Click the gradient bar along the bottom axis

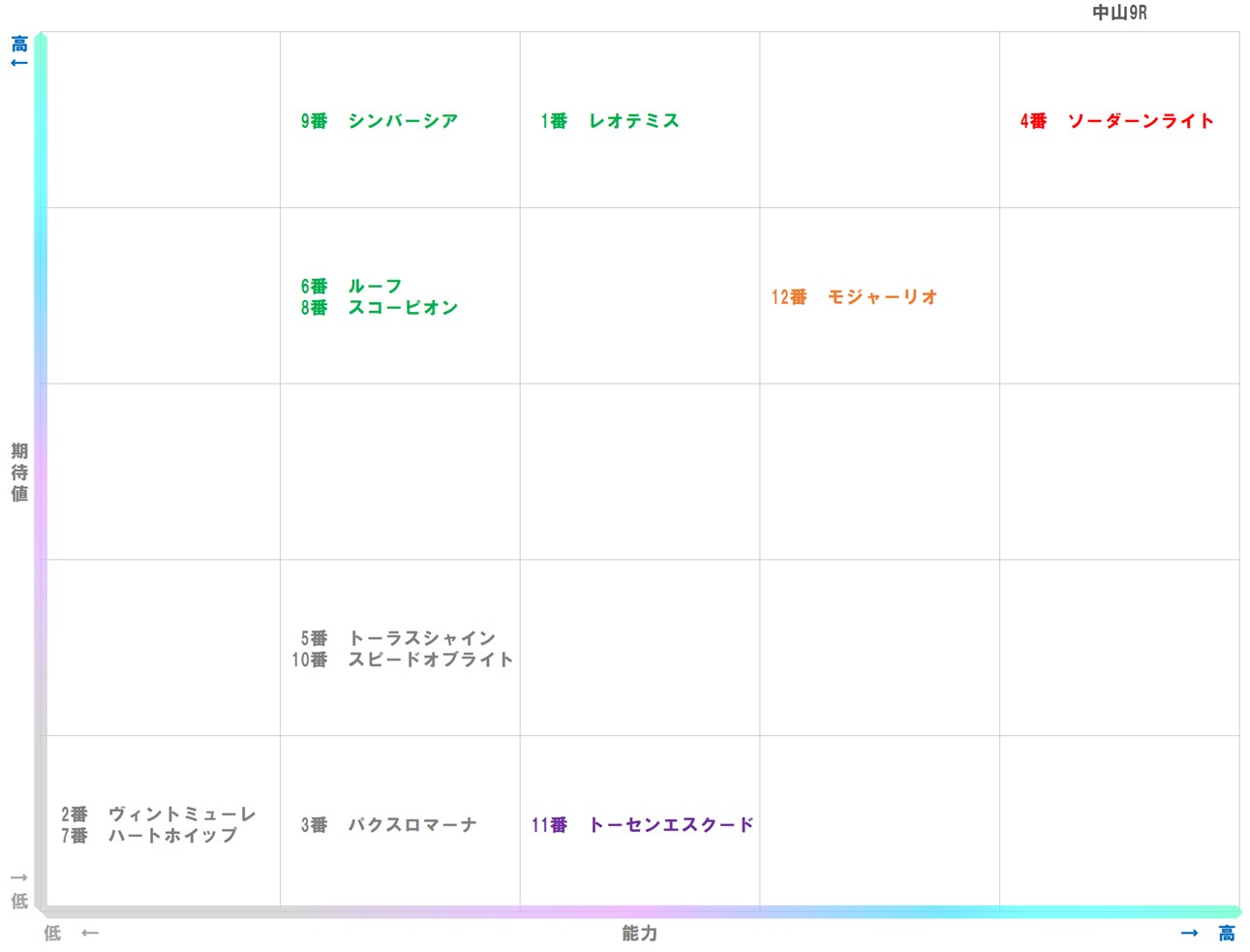(639, 911)
